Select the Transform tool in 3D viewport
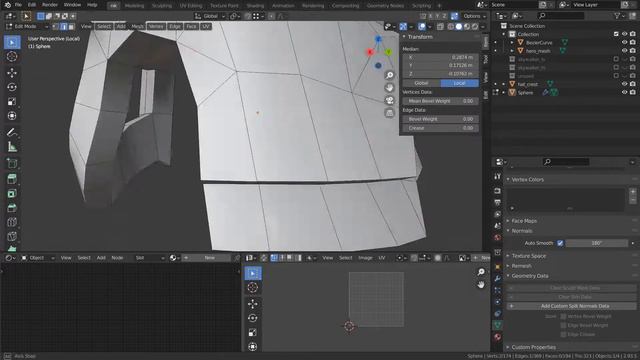This screenshot has height=360, width=640. click(x=12, y=116)
